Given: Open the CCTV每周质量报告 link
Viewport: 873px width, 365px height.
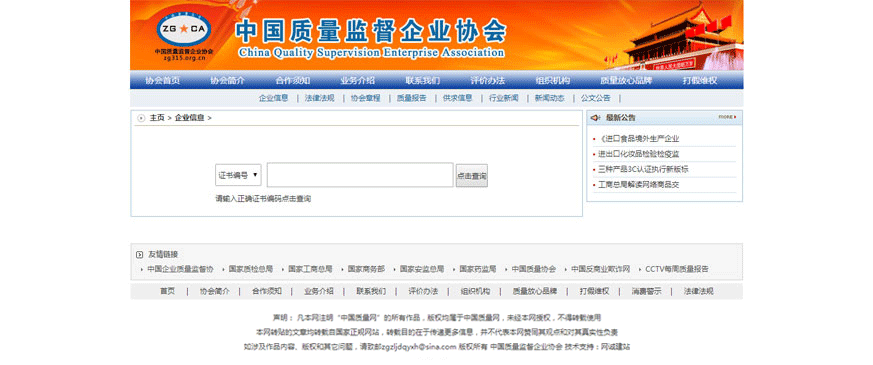Looking at the screenshot, I should coord(677,269).
